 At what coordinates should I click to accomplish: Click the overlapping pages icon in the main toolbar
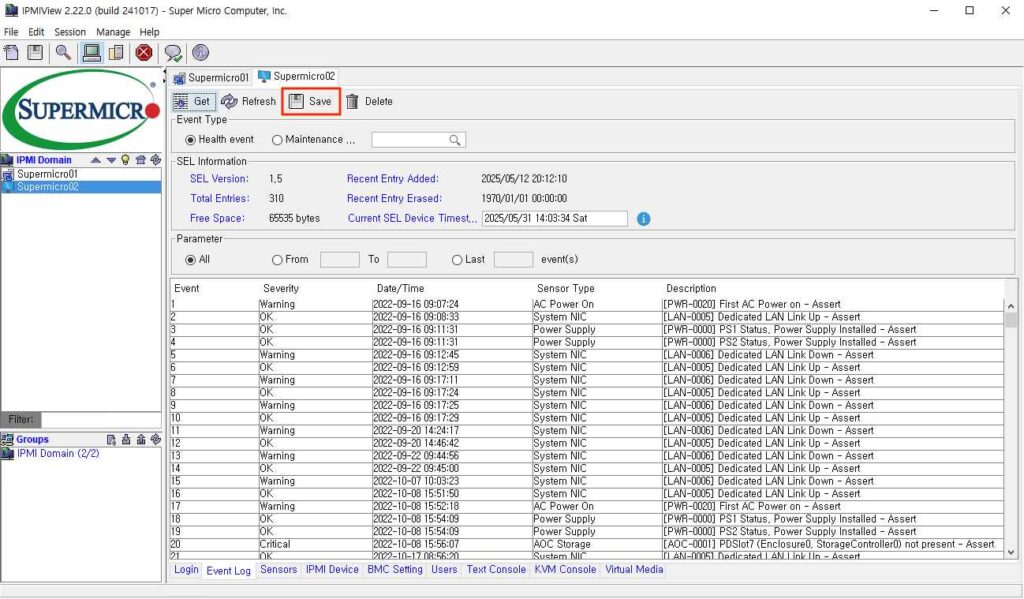(x=116, y=52)
